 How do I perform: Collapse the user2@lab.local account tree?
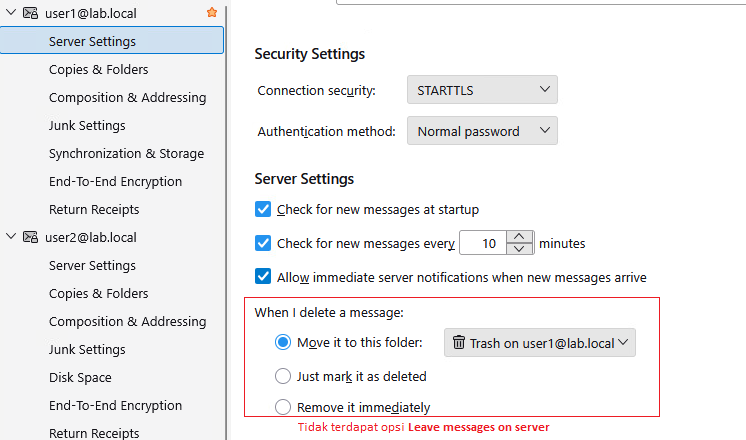[12, 237]
